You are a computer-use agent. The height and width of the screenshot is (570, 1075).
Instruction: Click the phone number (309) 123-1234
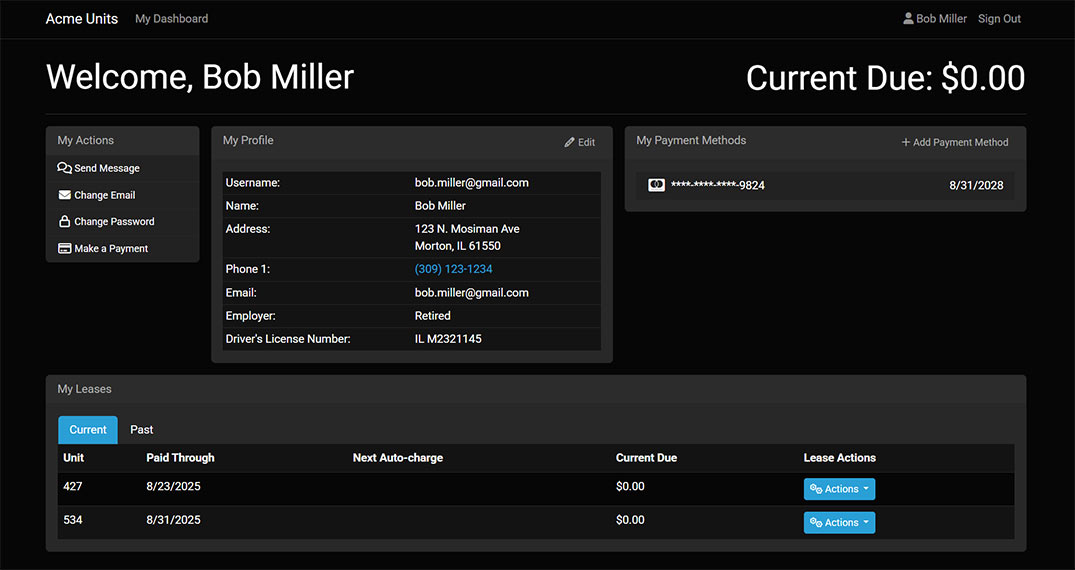(x=453, y=269)
